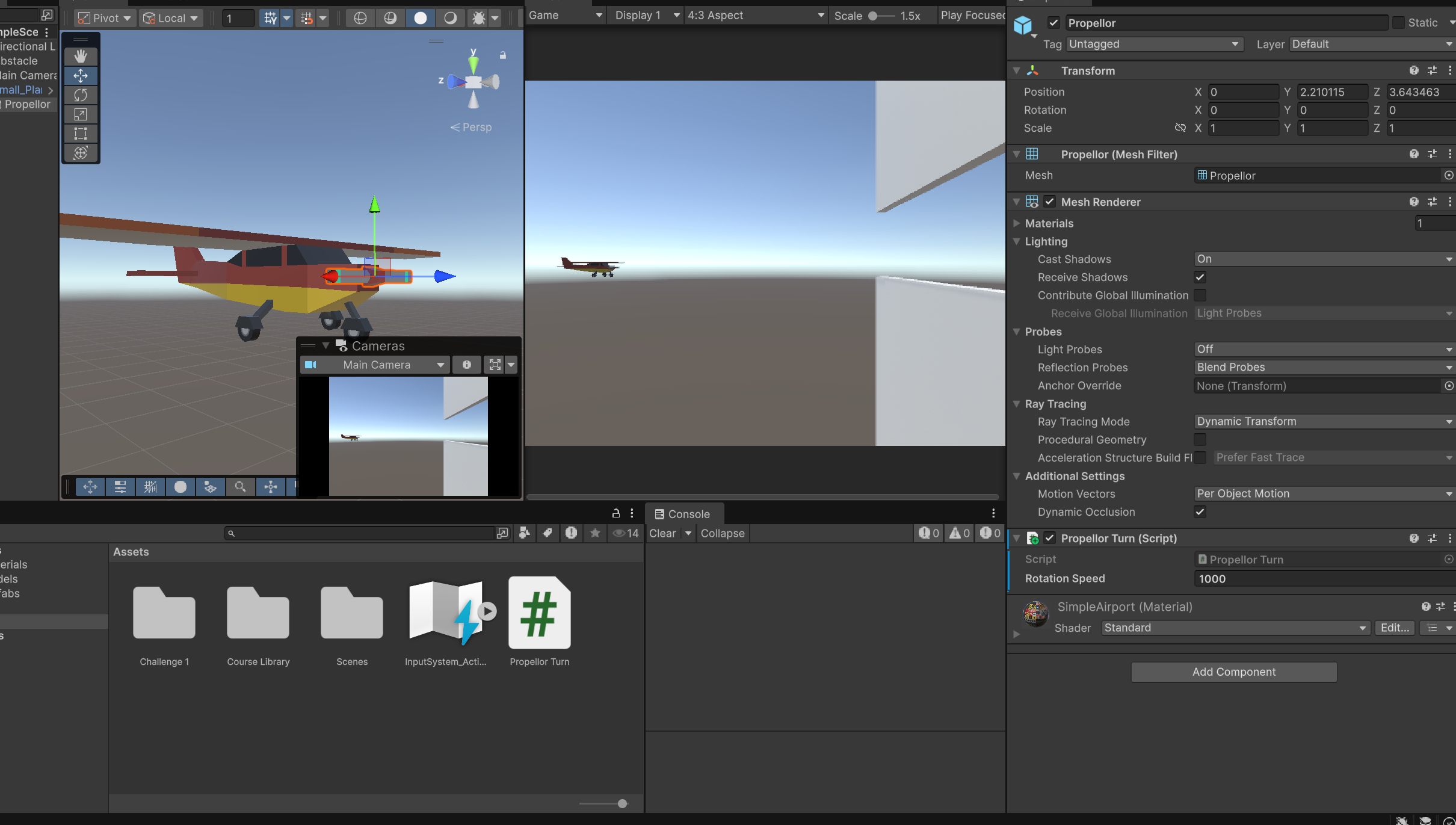This screenshot has width=1456, height=825.
Task: Open the Display 1 menu
Action: 647,16
